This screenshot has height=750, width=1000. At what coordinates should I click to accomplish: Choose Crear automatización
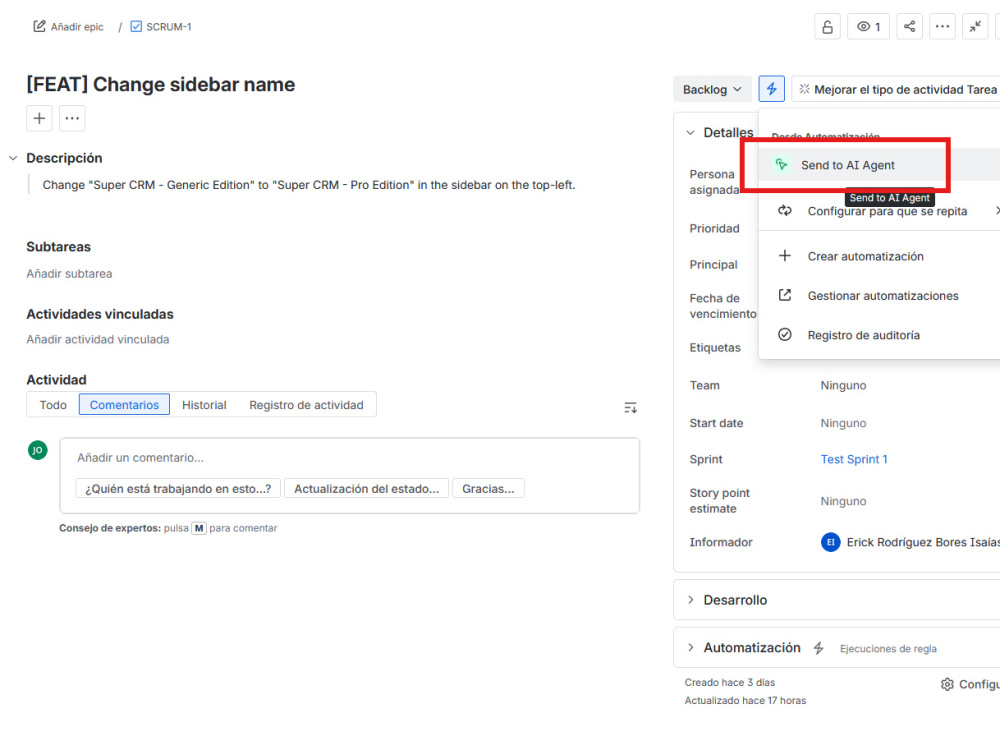(x=880, y=256)
